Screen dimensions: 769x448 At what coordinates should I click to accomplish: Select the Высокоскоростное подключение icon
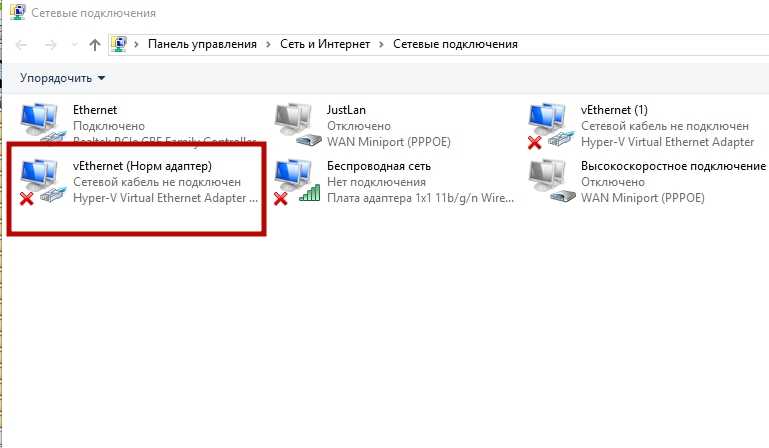(x=551, y=181)
